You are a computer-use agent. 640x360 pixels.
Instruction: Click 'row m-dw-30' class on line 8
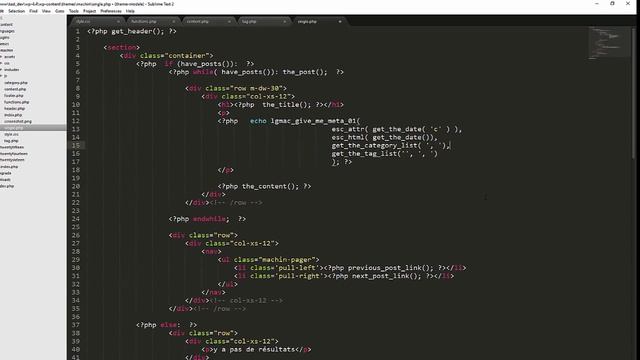[256, 89]
